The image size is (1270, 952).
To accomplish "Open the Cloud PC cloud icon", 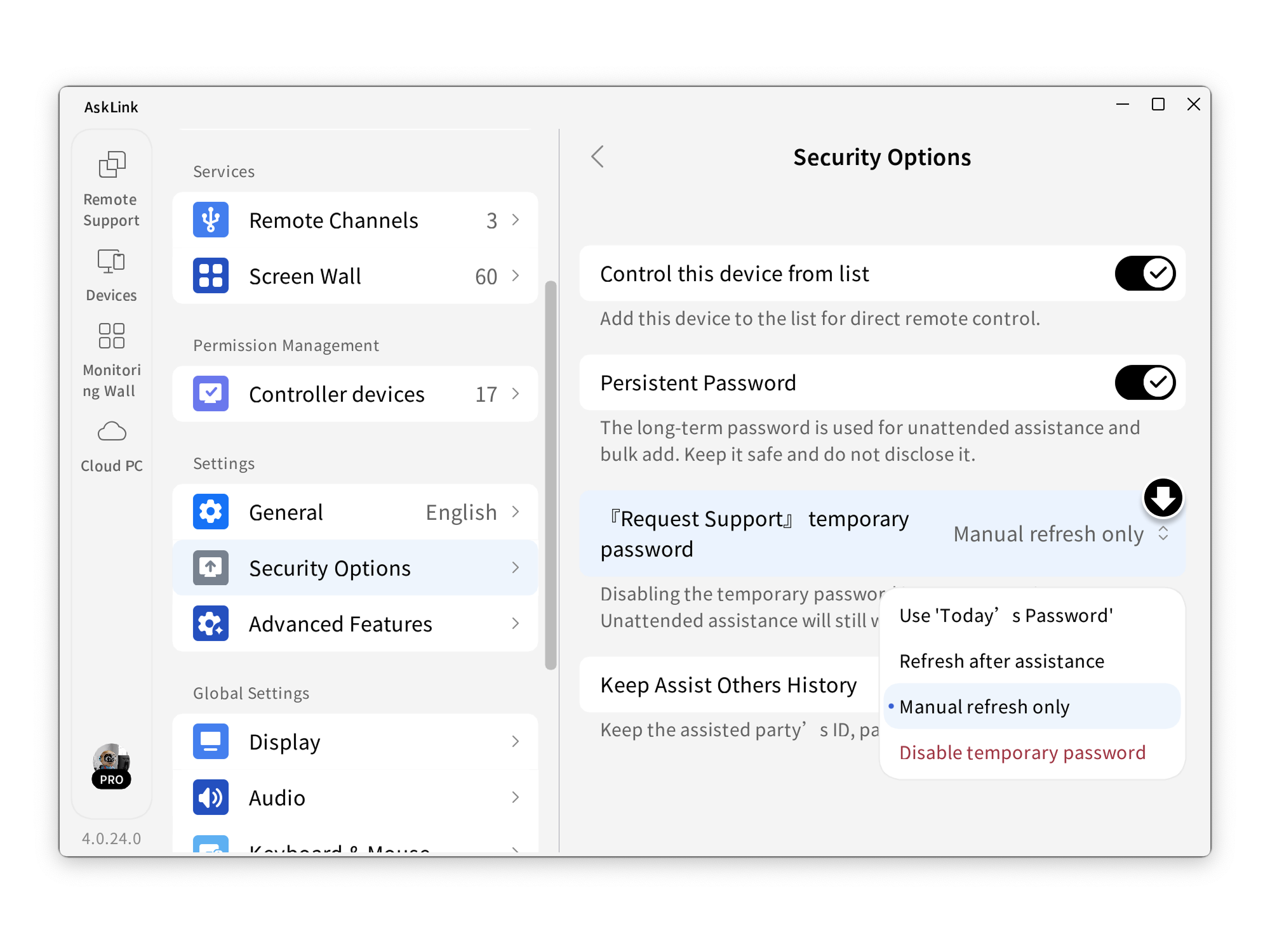I will point(112,432).
